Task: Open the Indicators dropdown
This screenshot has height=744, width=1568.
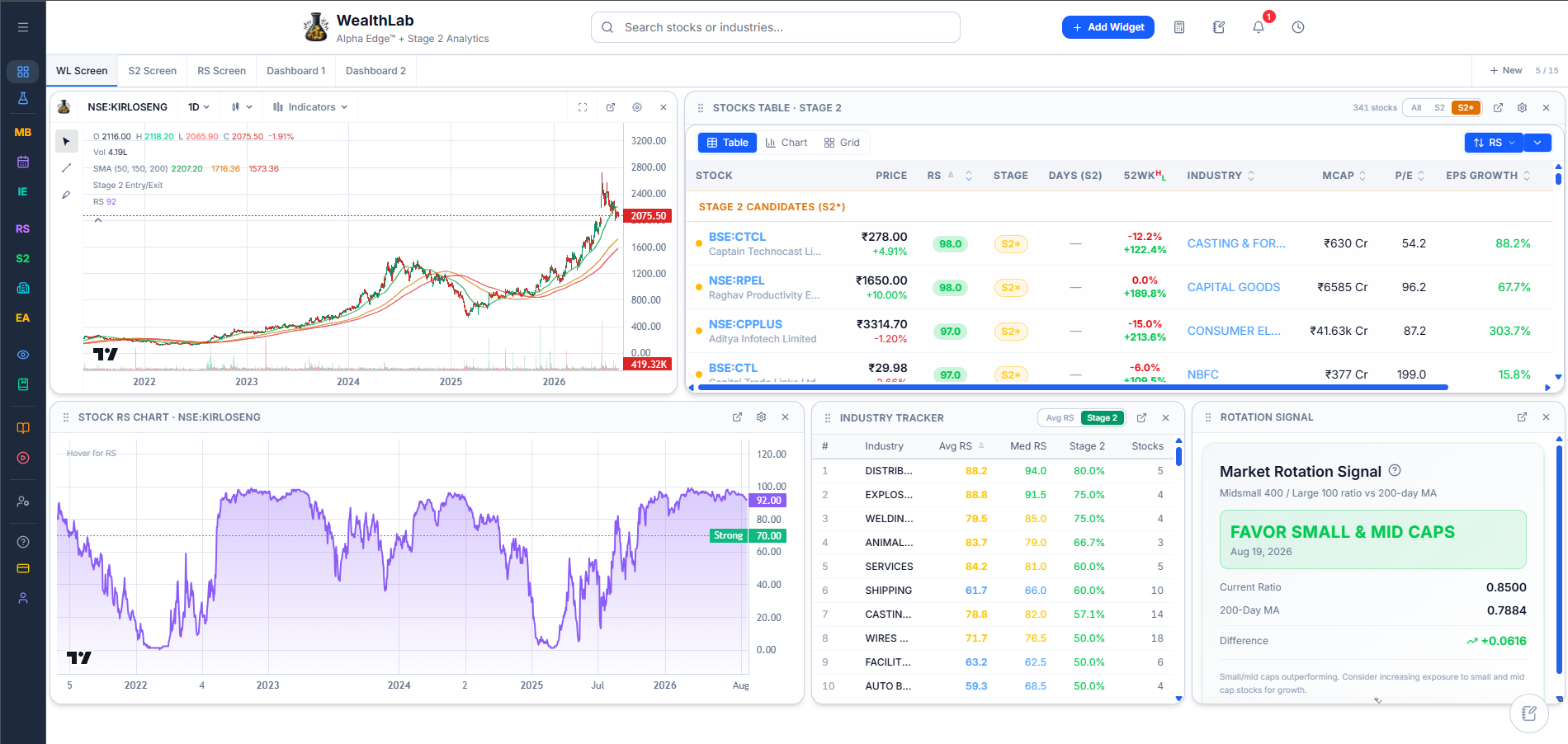Action: (x=310, y=107)
